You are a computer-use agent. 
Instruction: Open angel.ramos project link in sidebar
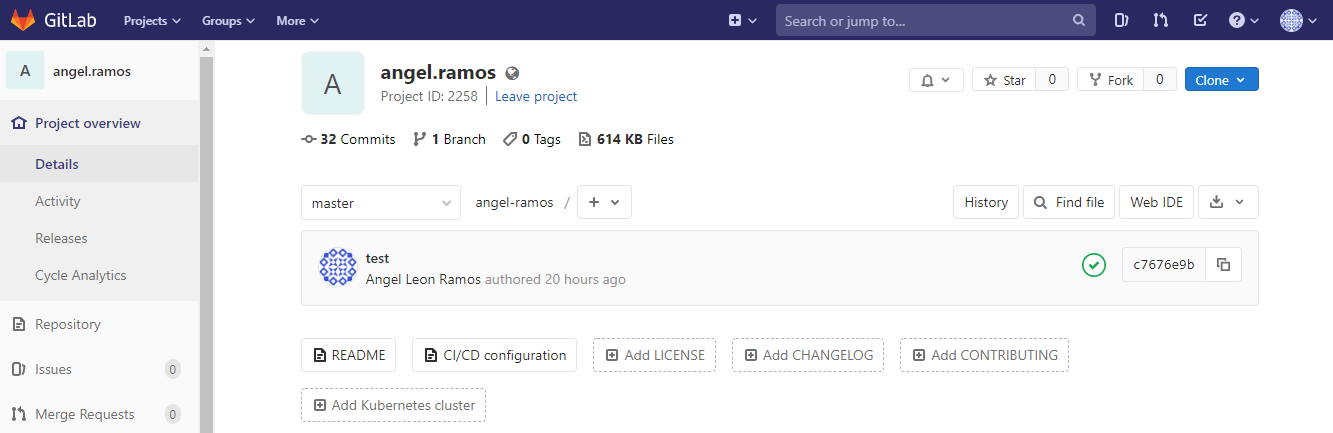pos(92,71)
